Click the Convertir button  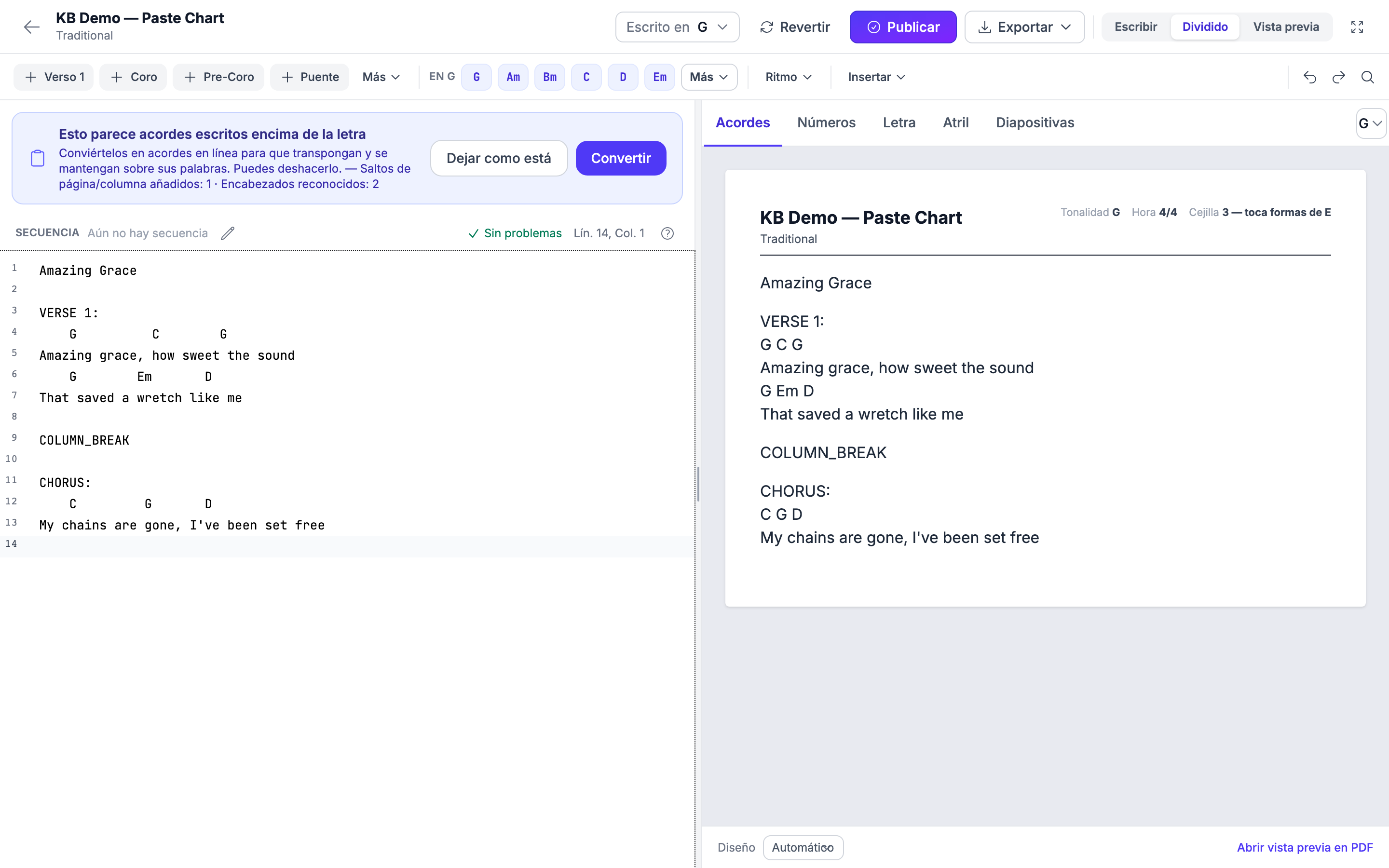tap(620, 158)
